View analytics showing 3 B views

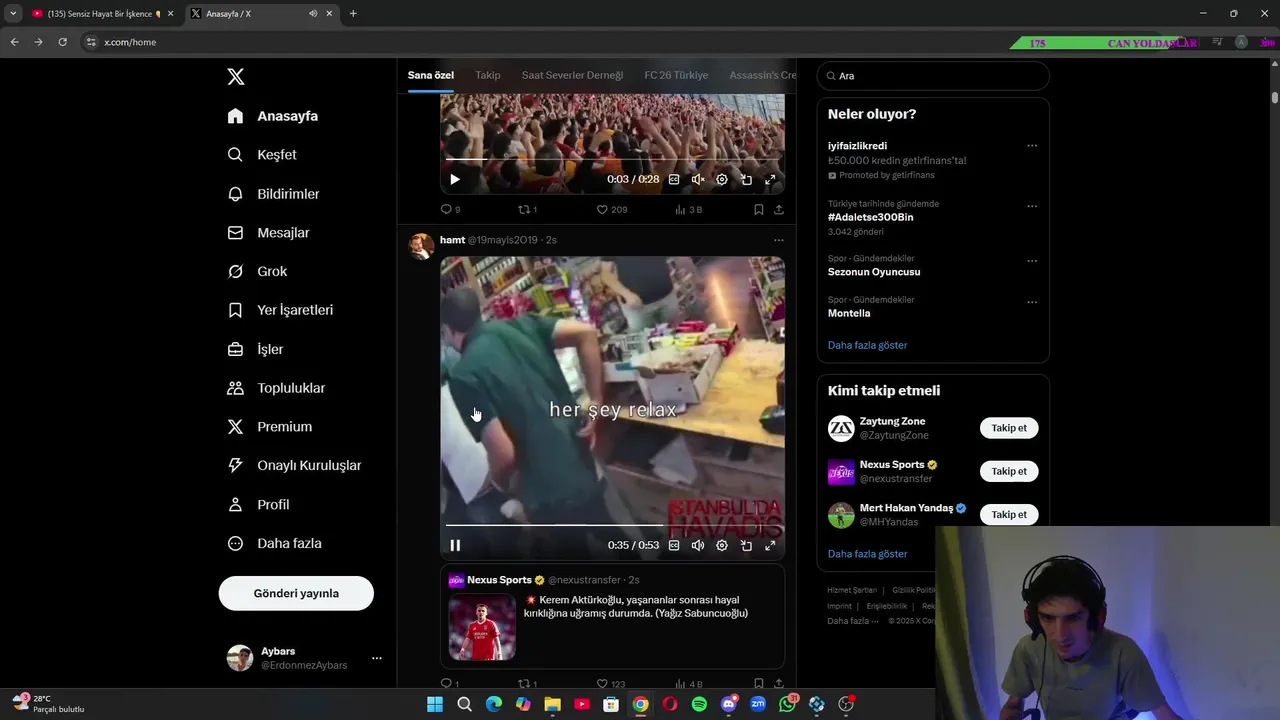click(x=689, y=210)
